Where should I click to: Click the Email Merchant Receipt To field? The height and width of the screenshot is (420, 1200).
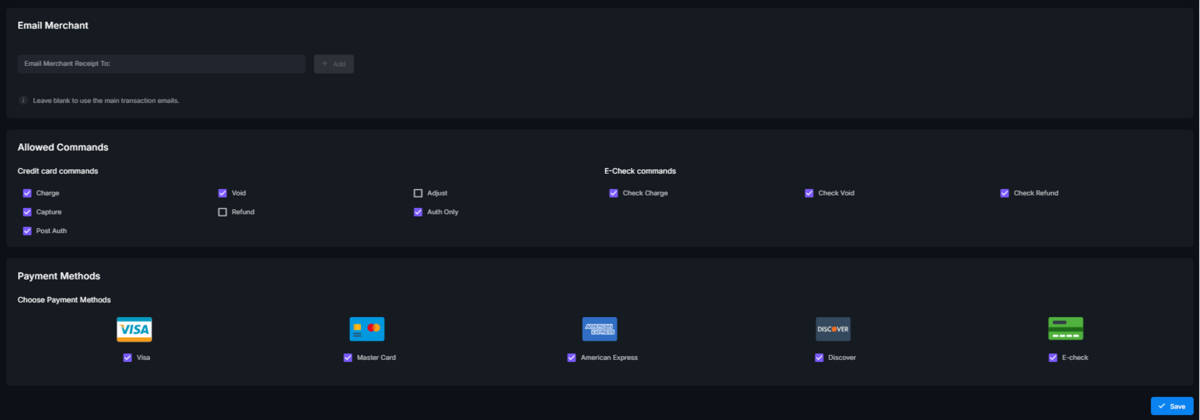(161, 64)
